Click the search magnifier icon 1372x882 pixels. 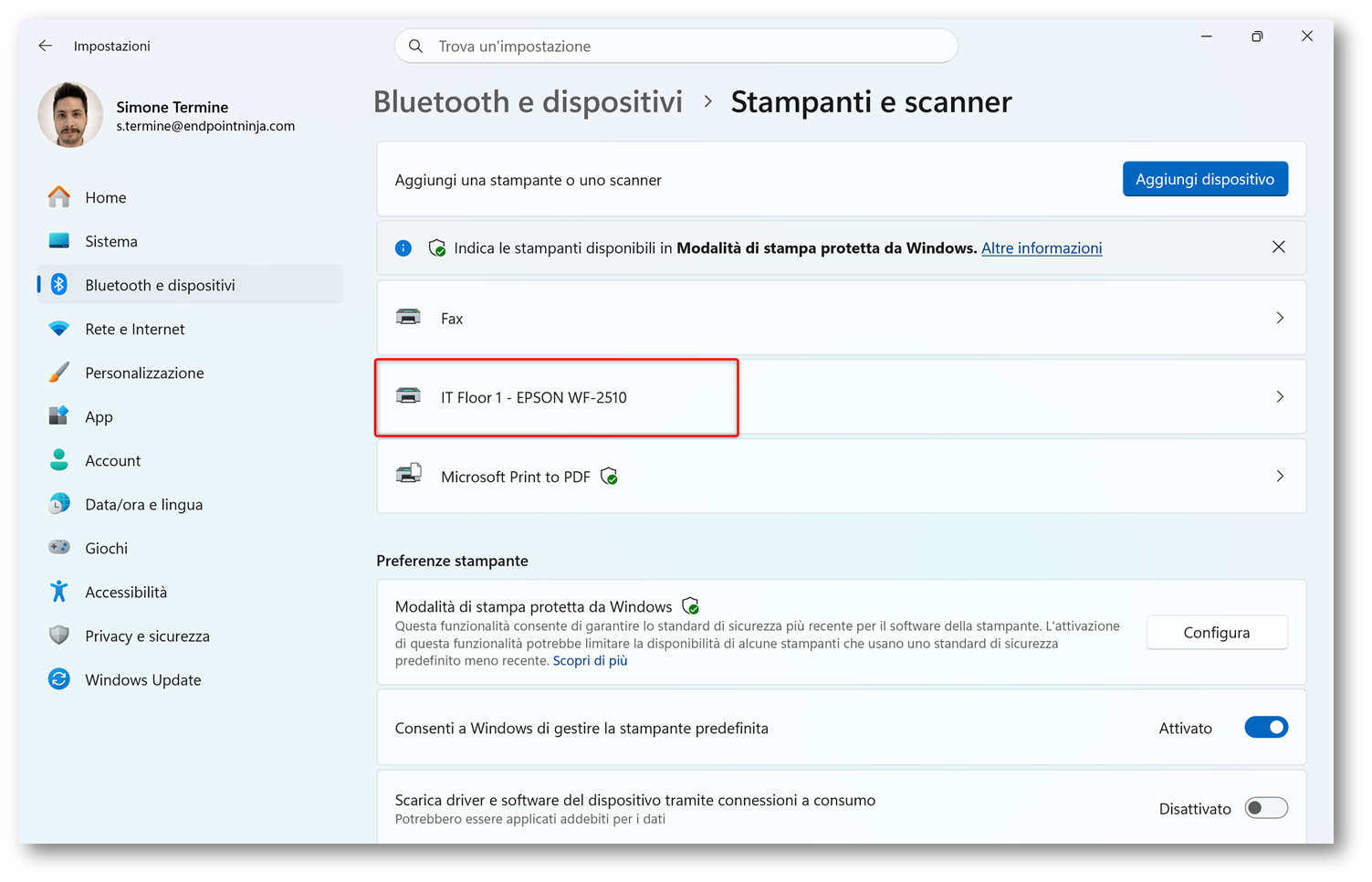pos(415,47)
